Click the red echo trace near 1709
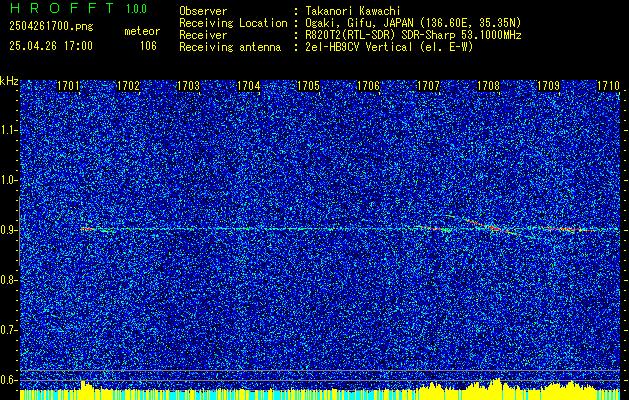Viewport: 629px width, 400px height. tap(568, 229)
